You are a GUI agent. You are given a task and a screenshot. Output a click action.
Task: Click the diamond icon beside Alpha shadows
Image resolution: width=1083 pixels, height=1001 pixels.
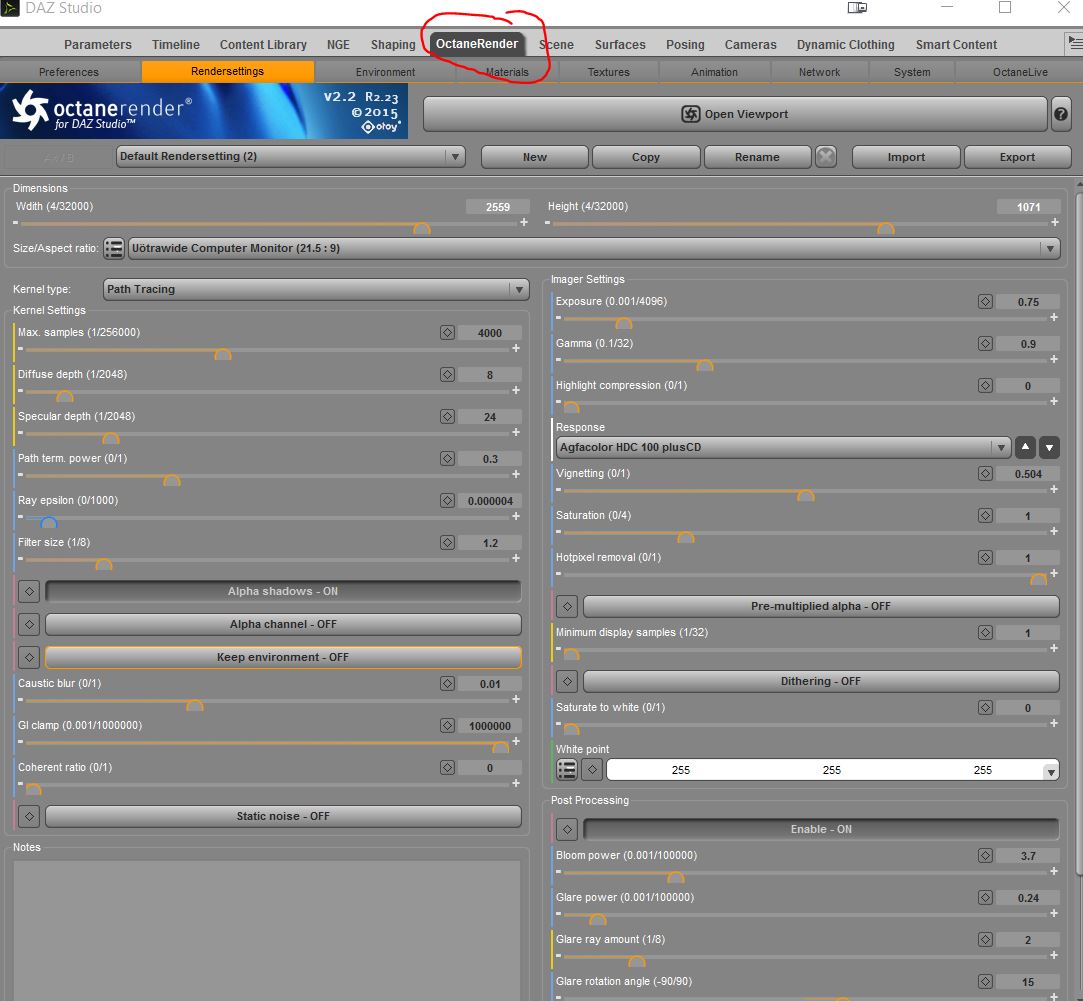click(29, 591)
